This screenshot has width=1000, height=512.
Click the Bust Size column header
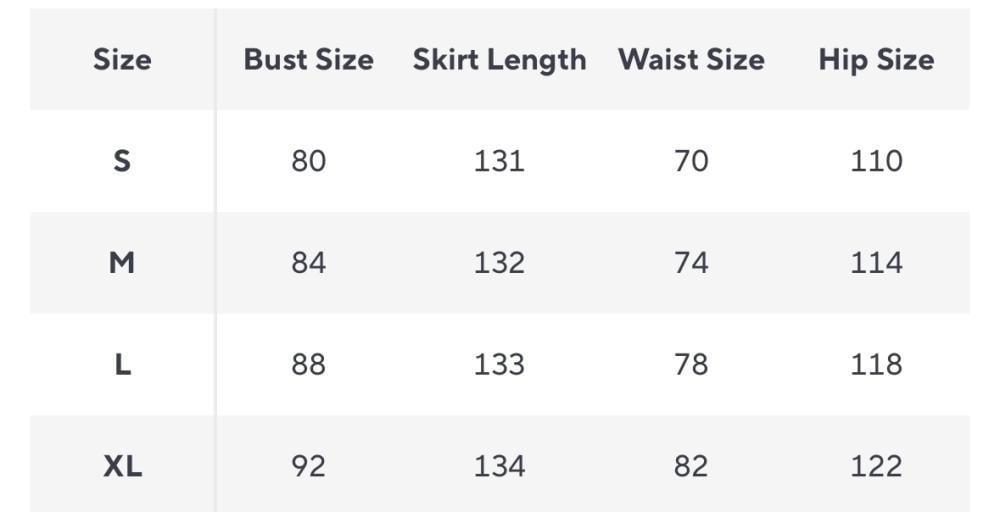pyautogui.click(x=308, y=60)
